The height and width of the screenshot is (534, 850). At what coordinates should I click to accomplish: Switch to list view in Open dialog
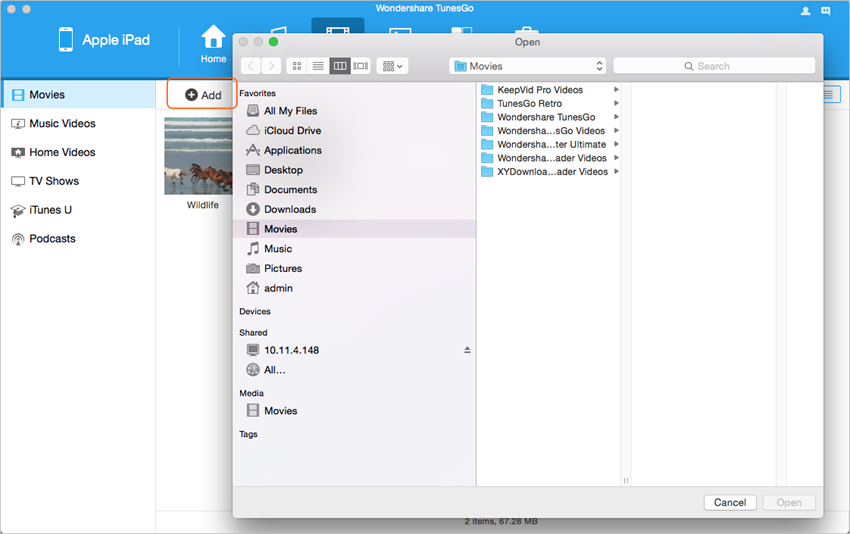coord(318,66)
